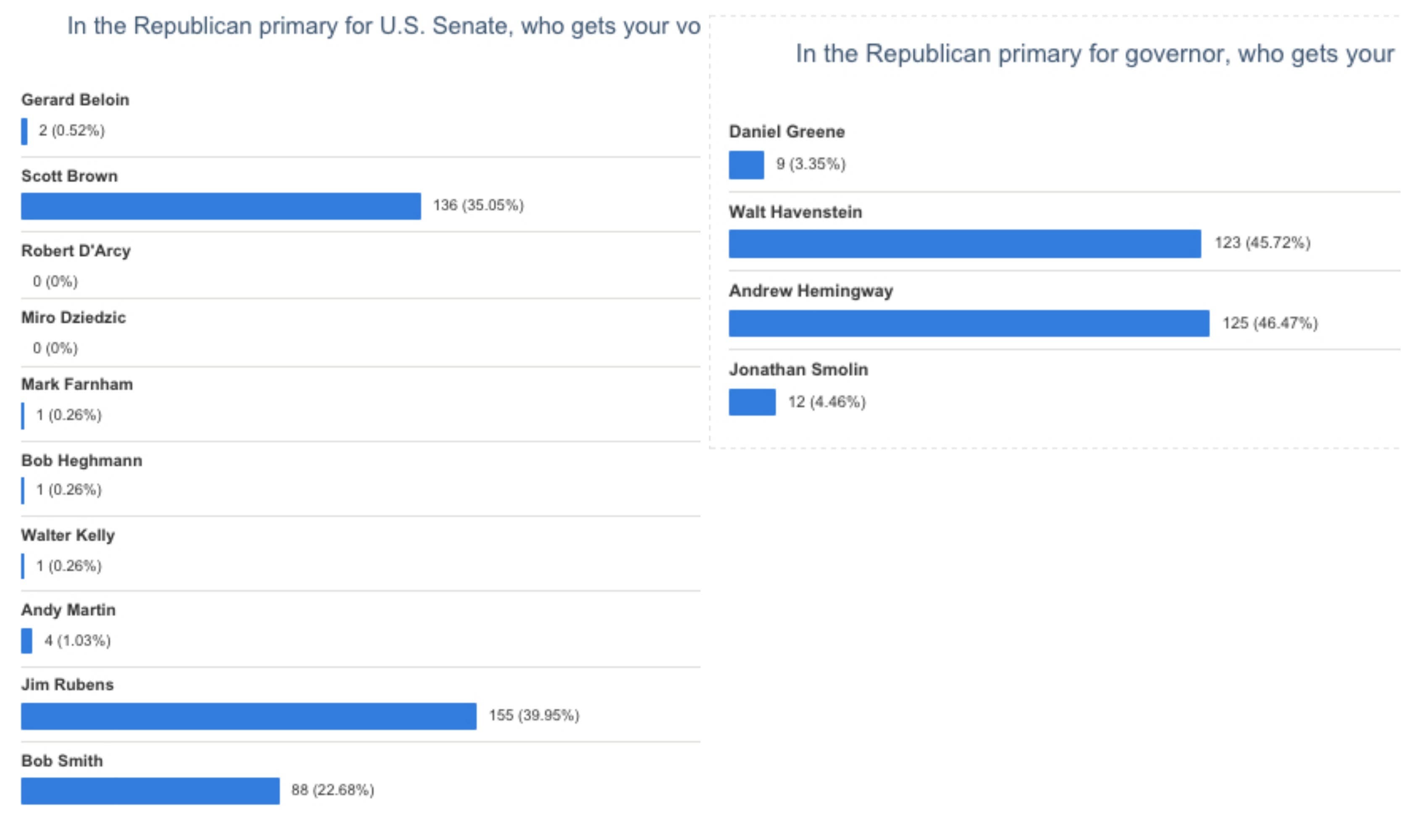Screen dimensions: 1409x840
Task: Click the U.S. Senate primary question heading
Action: (384, 26)
